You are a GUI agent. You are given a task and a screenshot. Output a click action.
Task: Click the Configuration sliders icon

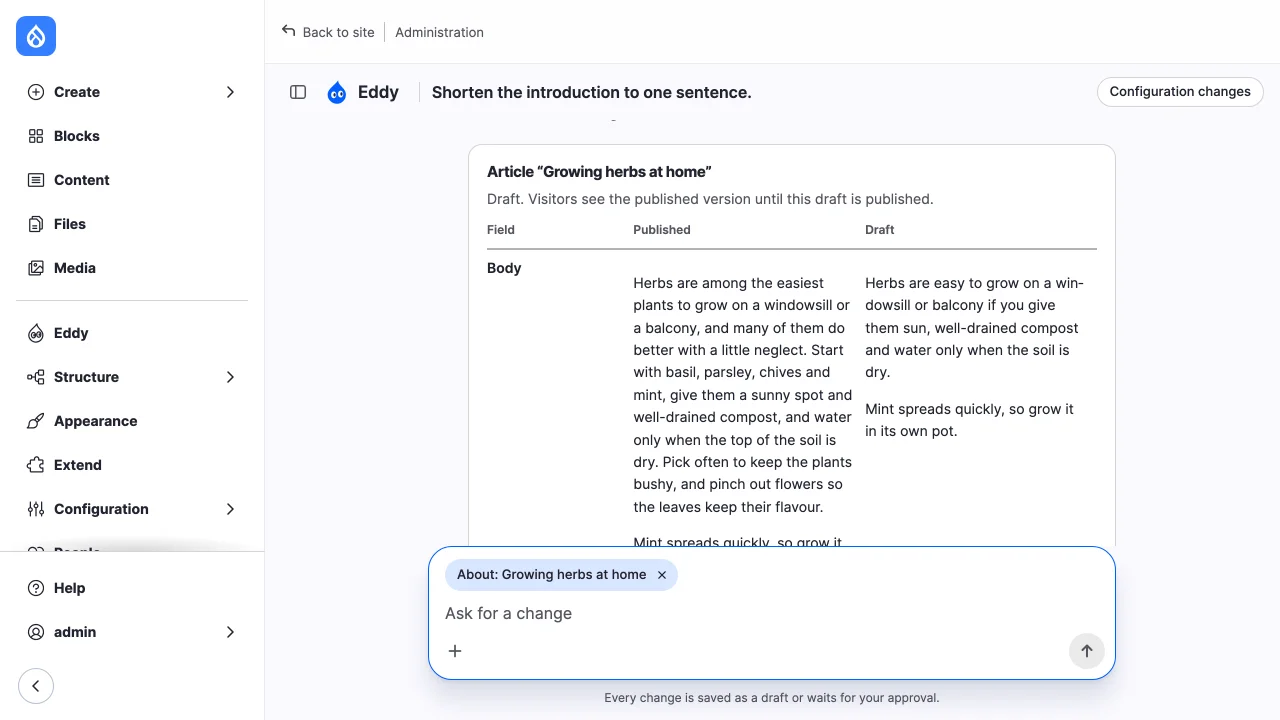click(x=36, y=509)
